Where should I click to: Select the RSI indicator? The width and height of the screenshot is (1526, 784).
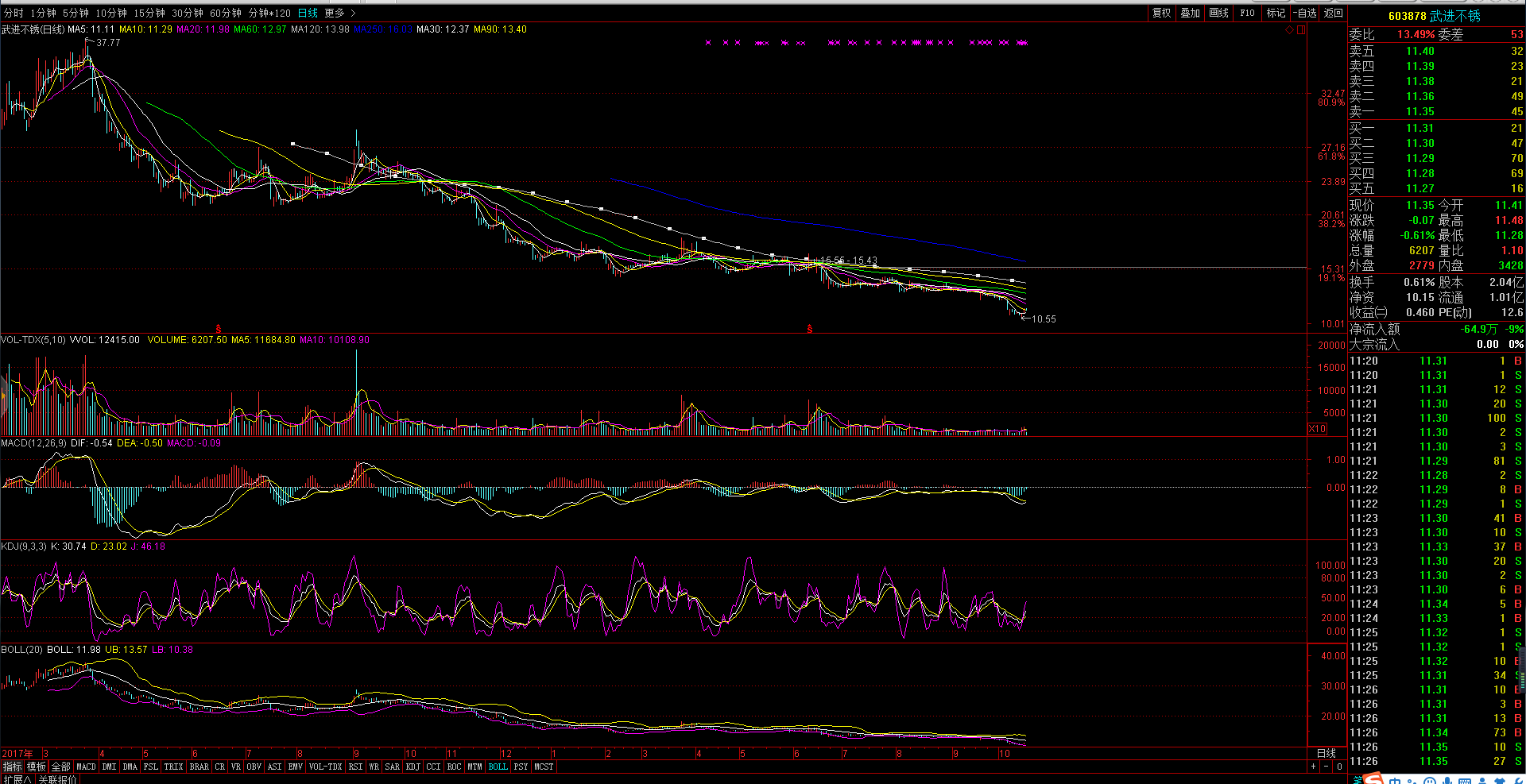click(355, 767)
